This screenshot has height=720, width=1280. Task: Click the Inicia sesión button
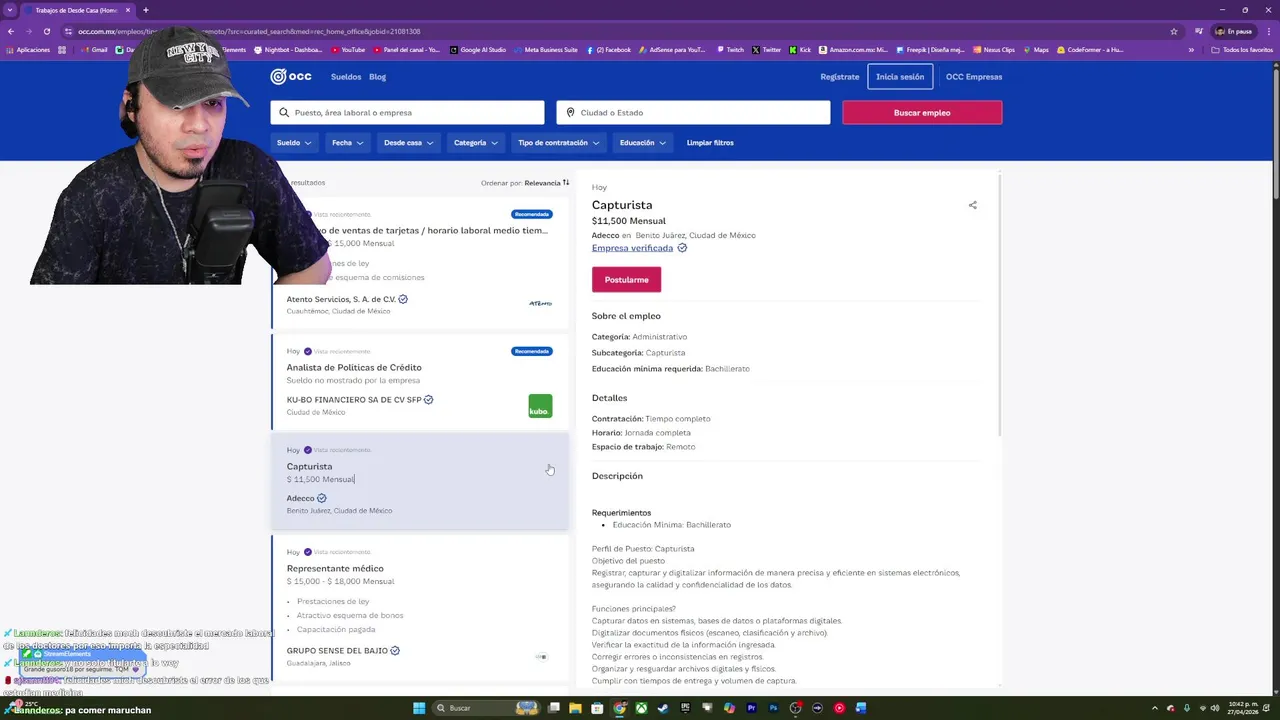900,77
